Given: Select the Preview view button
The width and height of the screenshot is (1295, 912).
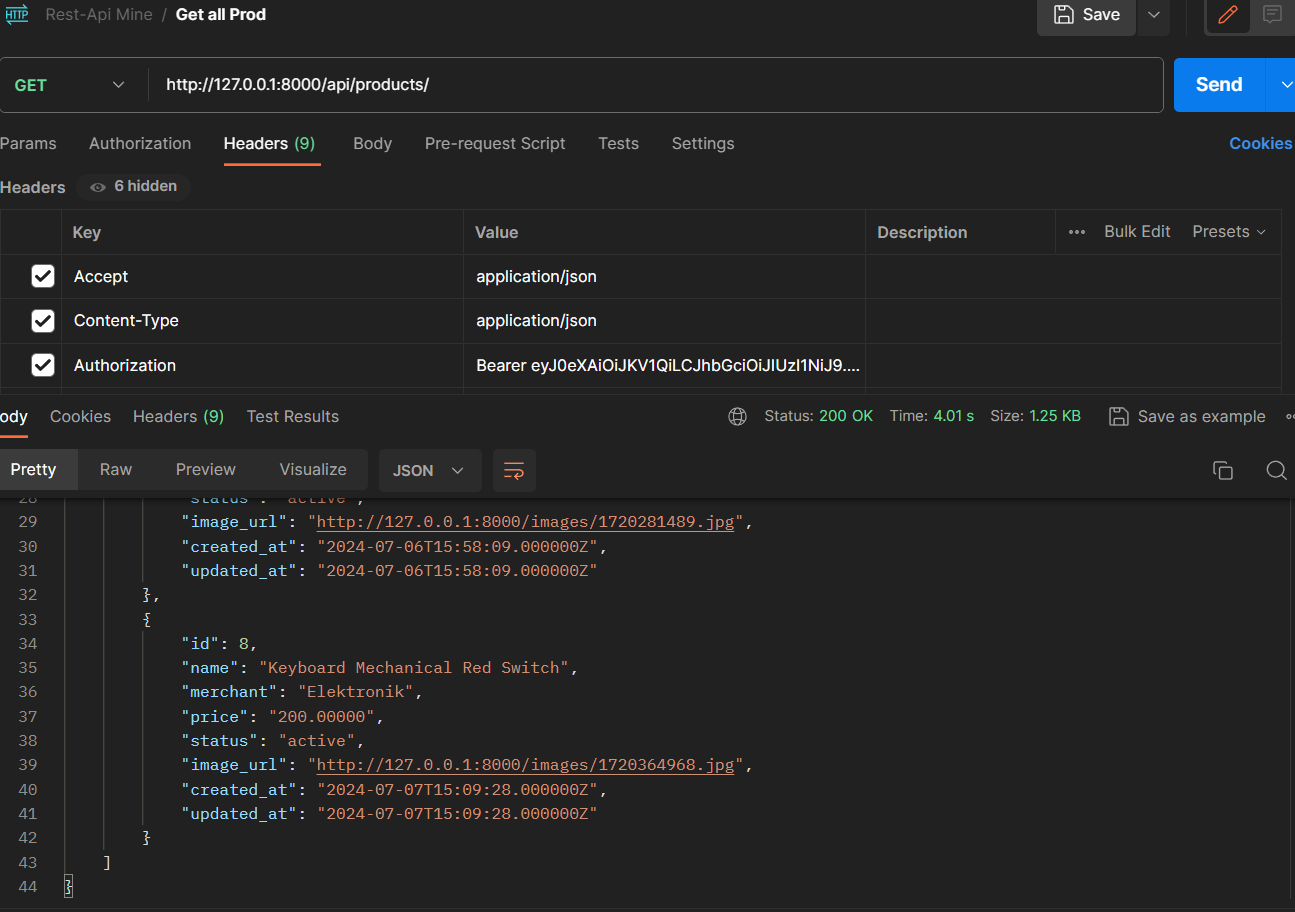Looking at the screenshot, I should 206,470.
